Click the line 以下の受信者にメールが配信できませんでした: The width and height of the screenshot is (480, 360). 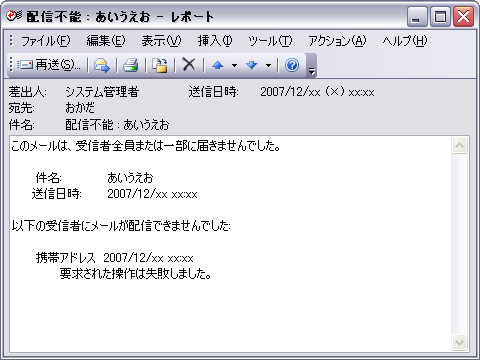tap(121, 226)
